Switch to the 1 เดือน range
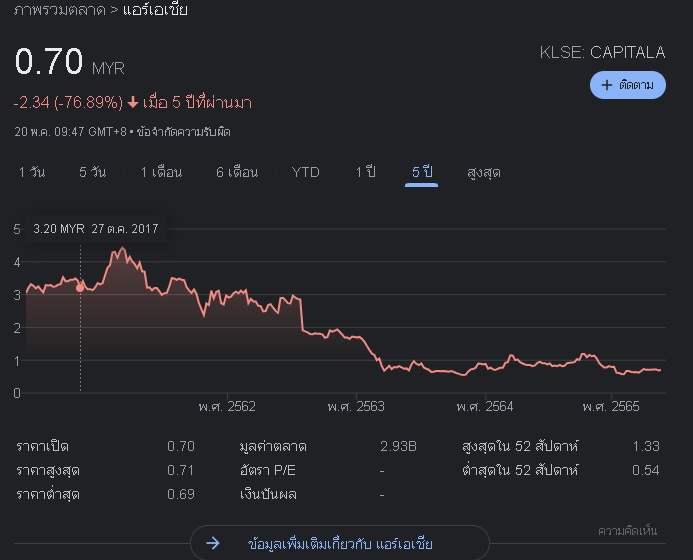This screenshot has height=560, width=693. [x=161, y=172]
